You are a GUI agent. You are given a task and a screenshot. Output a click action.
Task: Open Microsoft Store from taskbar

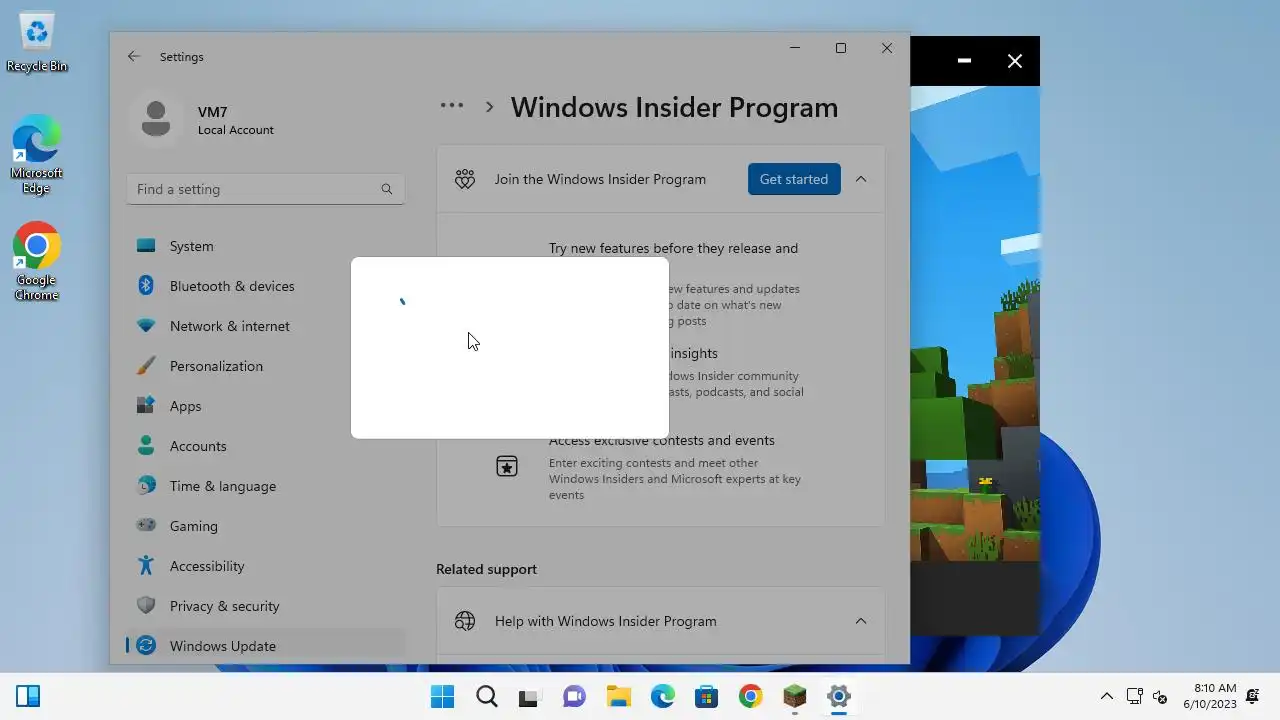click(x=706, y=696)
